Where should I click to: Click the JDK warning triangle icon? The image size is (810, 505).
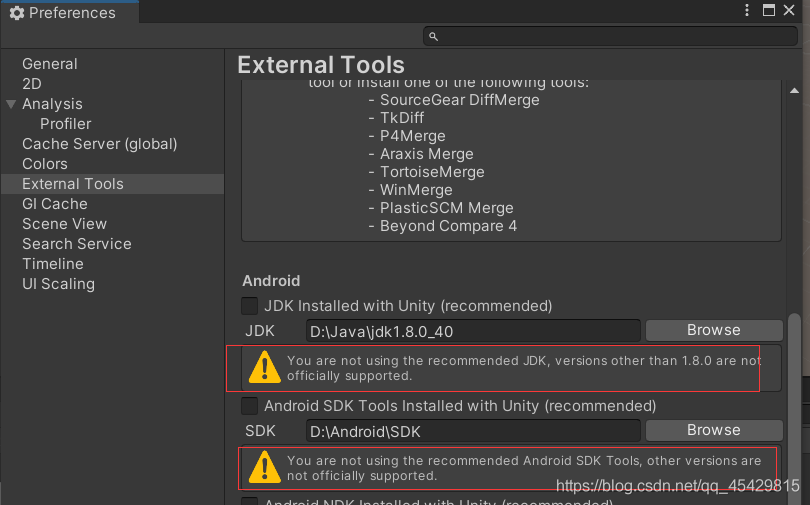coord(264,368)
